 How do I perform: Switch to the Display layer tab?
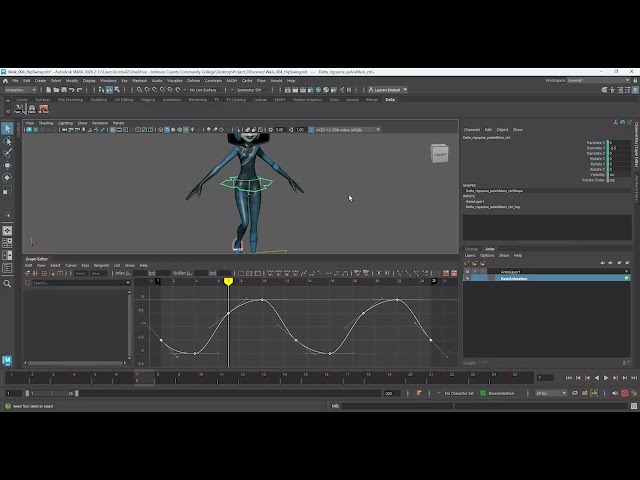click(471, 249)
